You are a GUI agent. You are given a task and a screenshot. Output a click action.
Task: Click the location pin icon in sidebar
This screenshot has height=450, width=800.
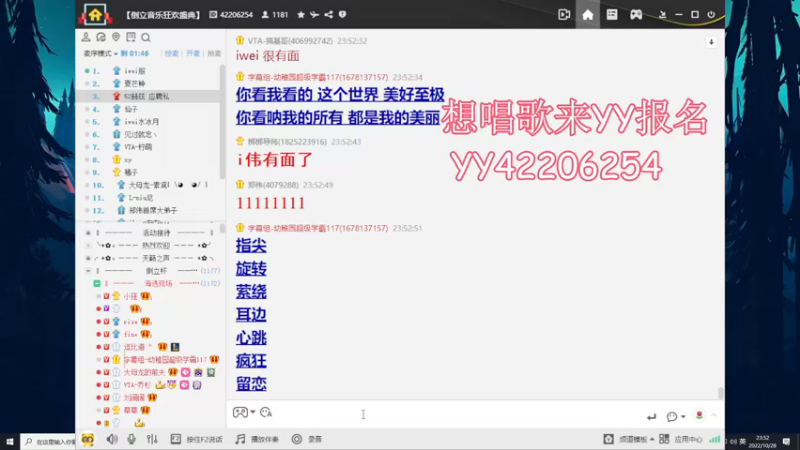click(116, 37)
